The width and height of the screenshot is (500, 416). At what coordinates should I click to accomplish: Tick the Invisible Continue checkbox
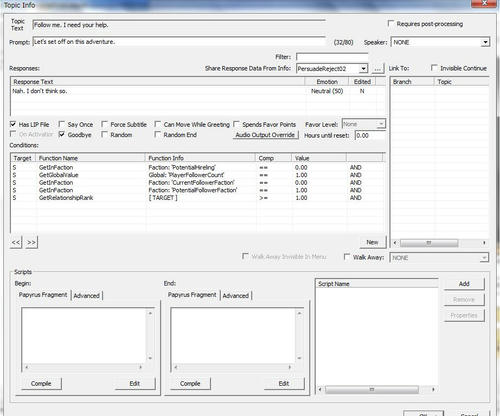click(x=434, y=68)
